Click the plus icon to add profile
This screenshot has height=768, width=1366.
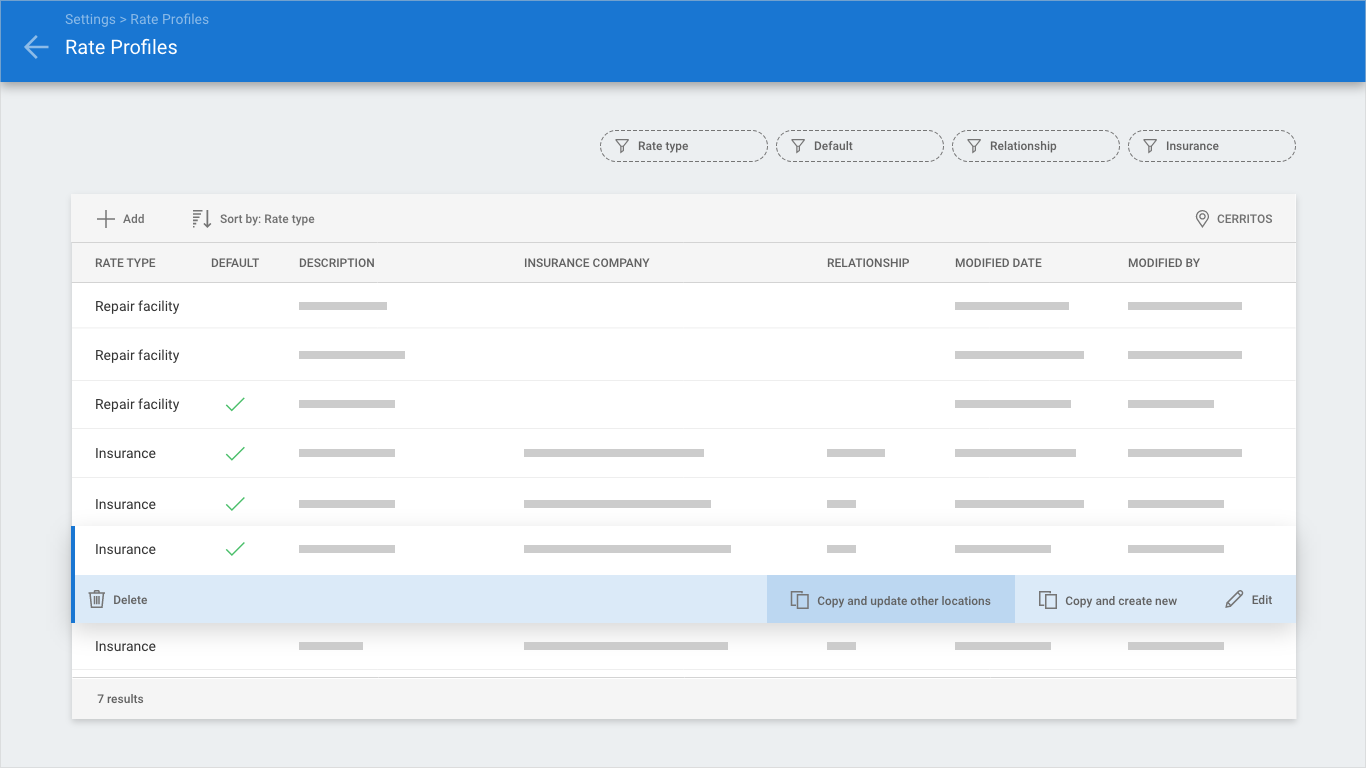[106, 219]
